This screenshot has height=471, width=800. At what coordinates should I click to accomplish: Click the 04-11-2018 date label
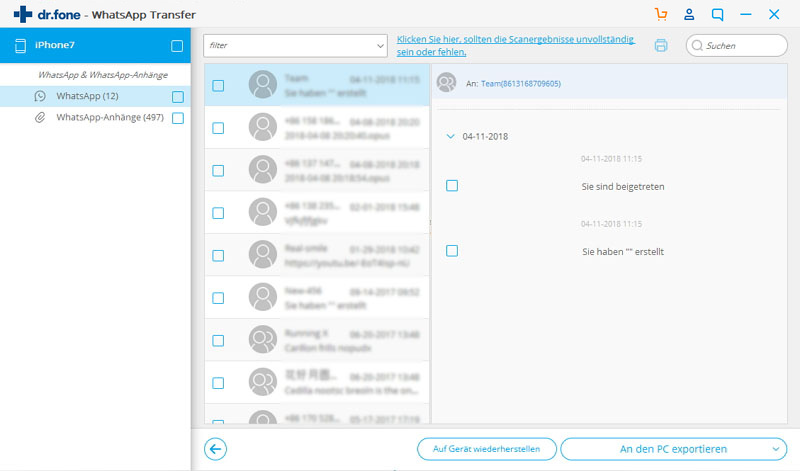point(485,136)
